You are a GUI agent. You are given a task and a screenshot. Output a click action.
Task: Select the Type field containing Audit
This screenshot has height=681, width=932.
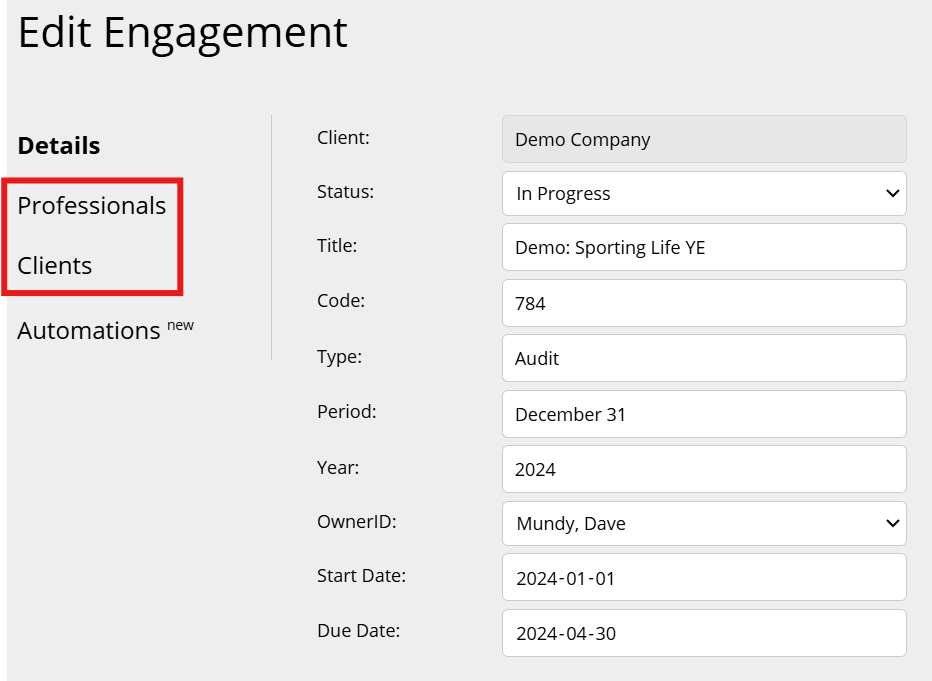point(704,358)
